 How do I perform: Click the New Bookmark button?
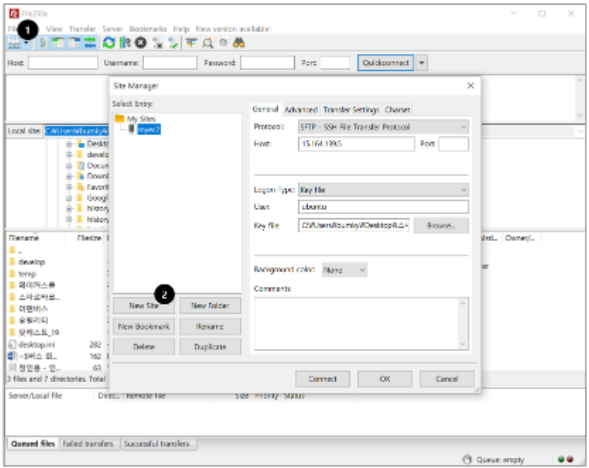click(144, 326)
